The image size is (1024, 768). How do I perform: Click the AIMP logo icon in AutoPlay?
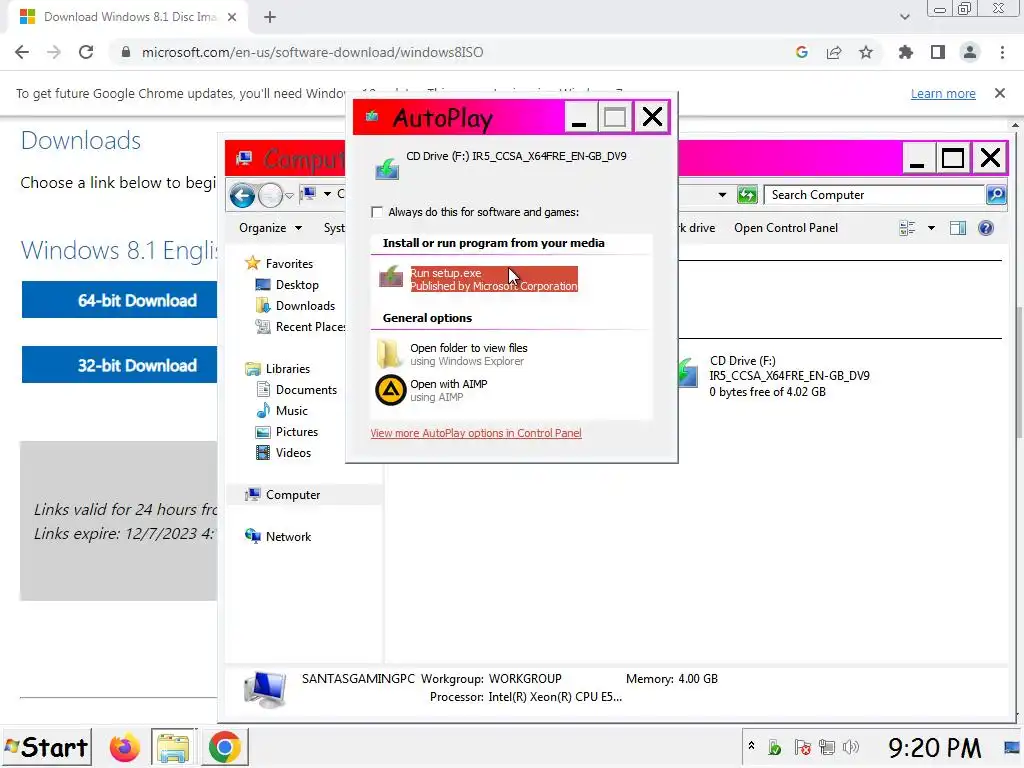point(391,391)
